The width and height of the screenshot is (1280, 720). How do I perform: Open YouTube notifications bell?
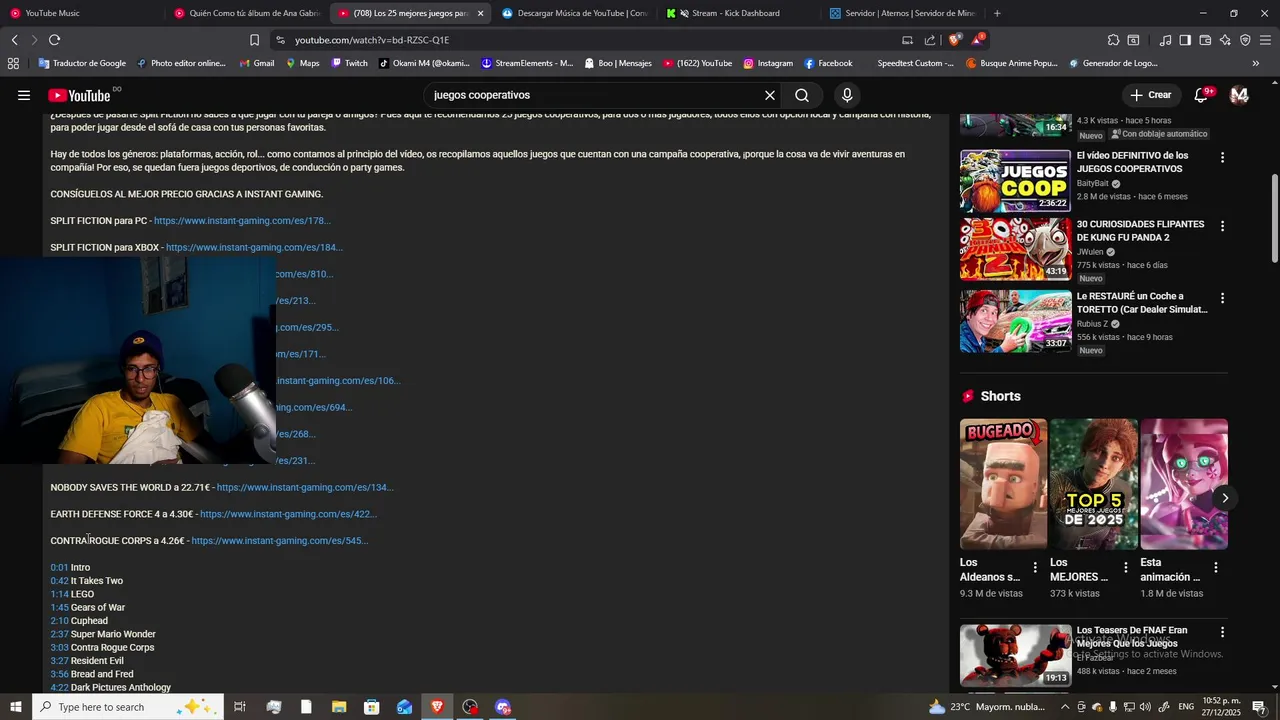1201,95
